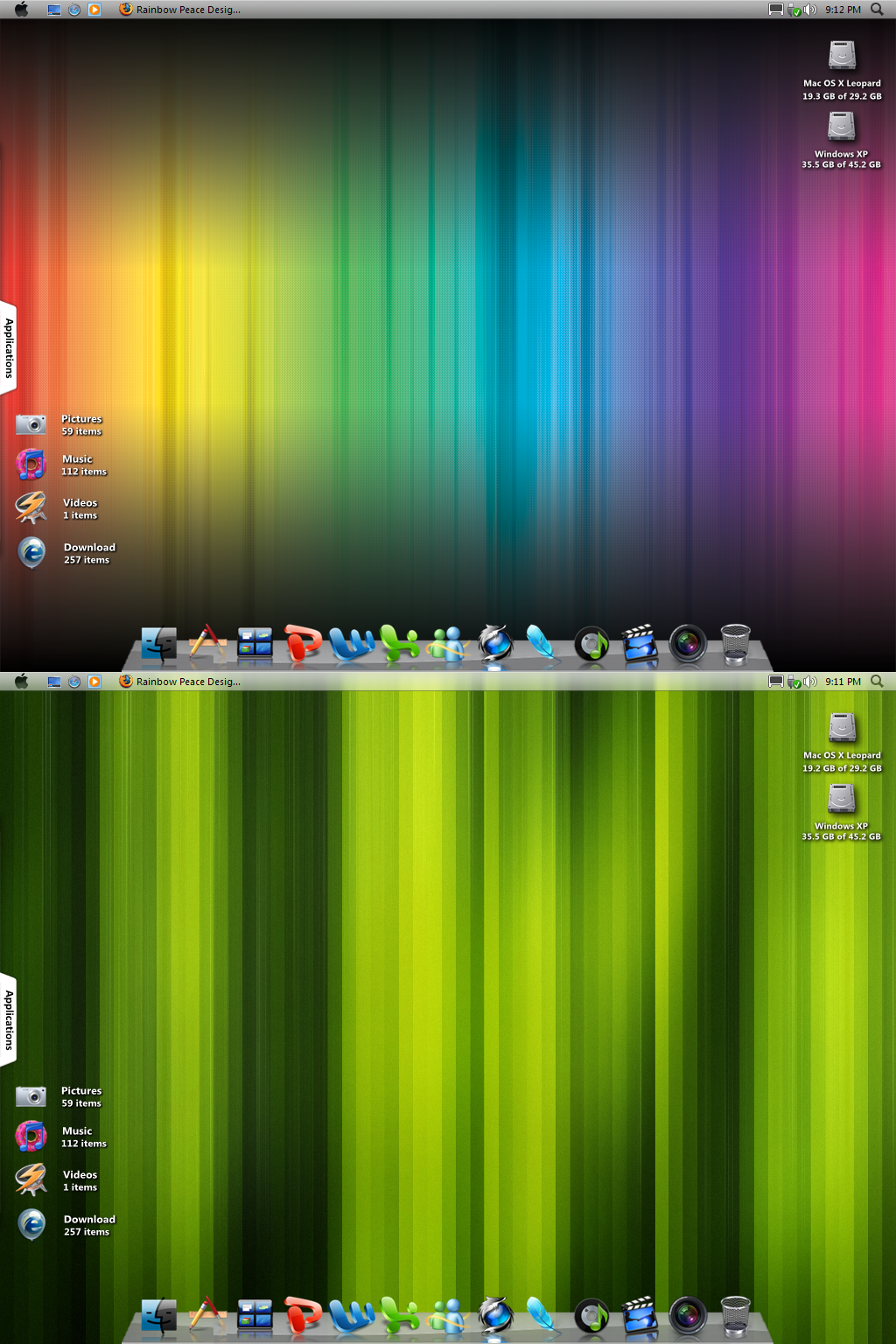Viewport: 896px width, 1344px height.
Task: Open the Trash in the rainbow desktop dock
Action: coord(735,644)
